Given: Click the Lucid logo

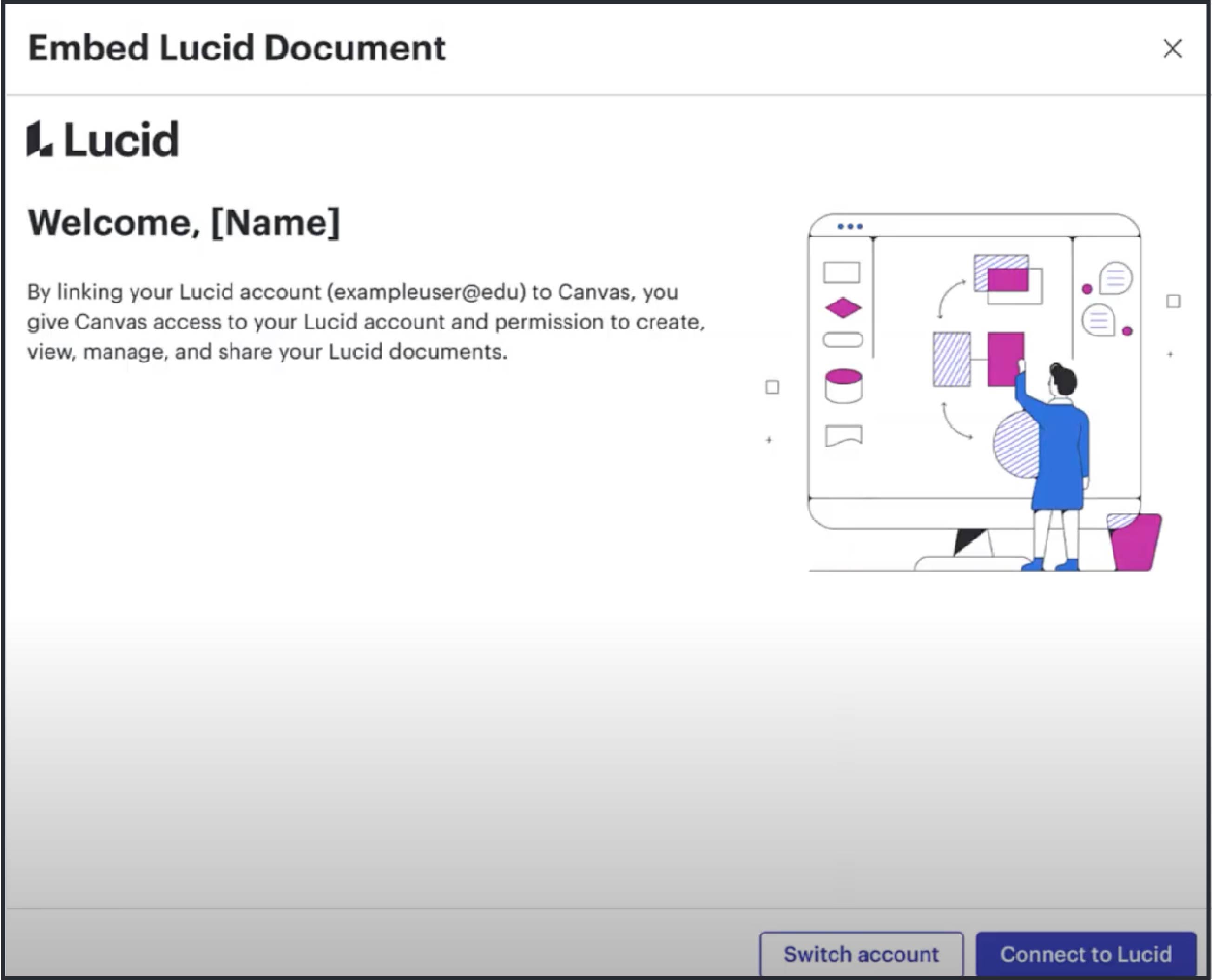Looking at the screenshot, I should click(x=103, y=139).
